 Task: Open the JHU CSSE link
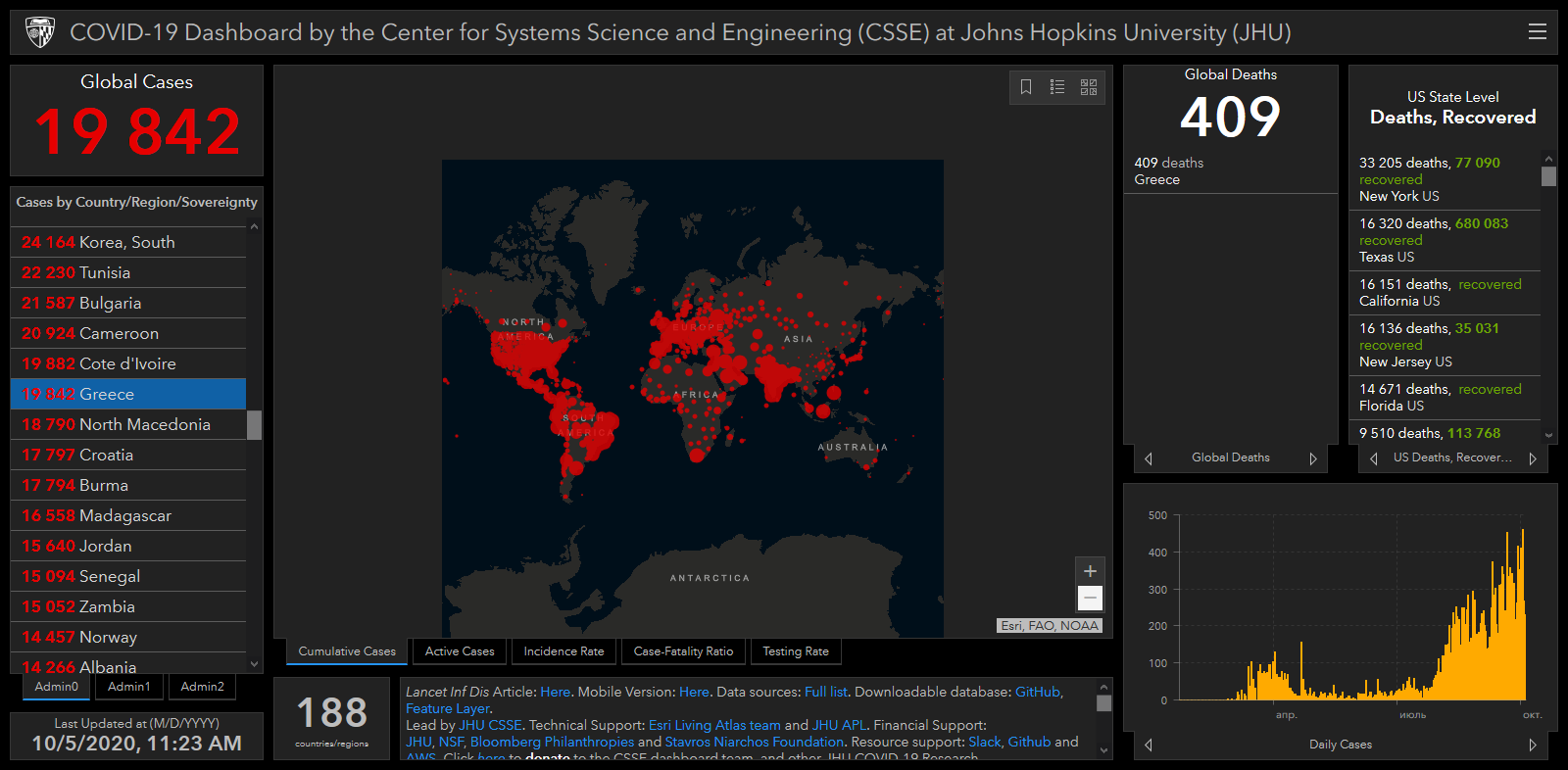(490, 725)
